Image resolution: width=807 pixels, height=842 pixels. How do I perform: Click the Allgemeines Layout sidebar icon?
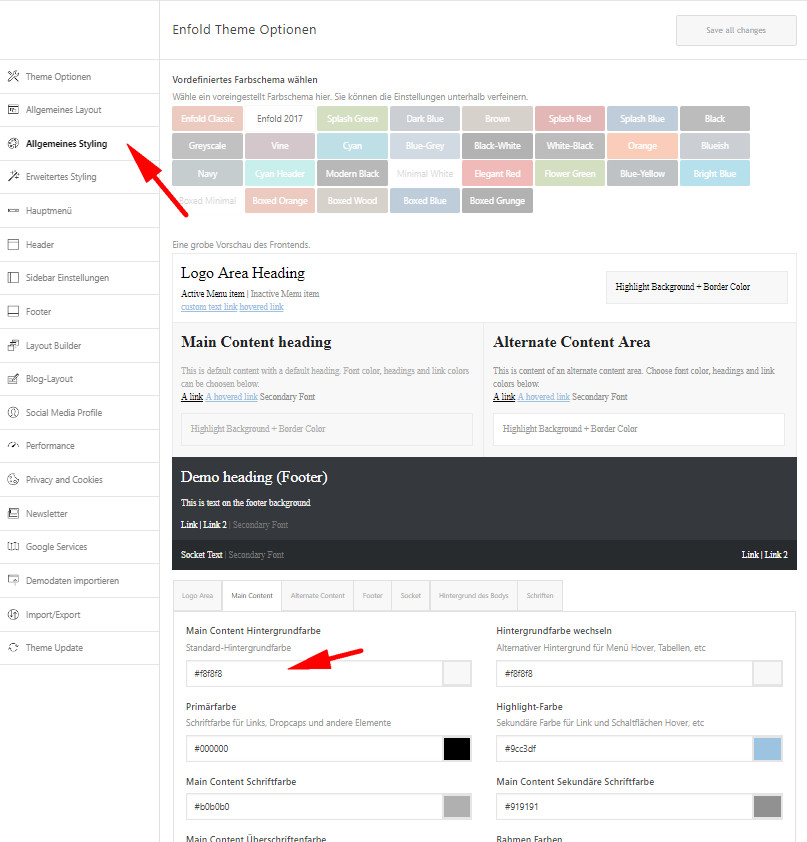13,110
